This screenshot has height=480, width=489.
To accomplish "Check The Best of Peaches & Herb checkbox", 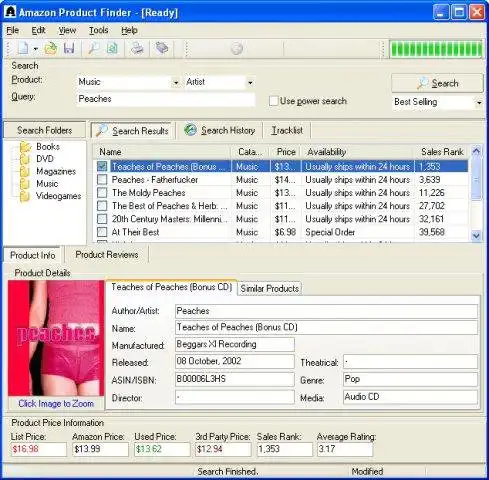I will (x=102, y=206).
